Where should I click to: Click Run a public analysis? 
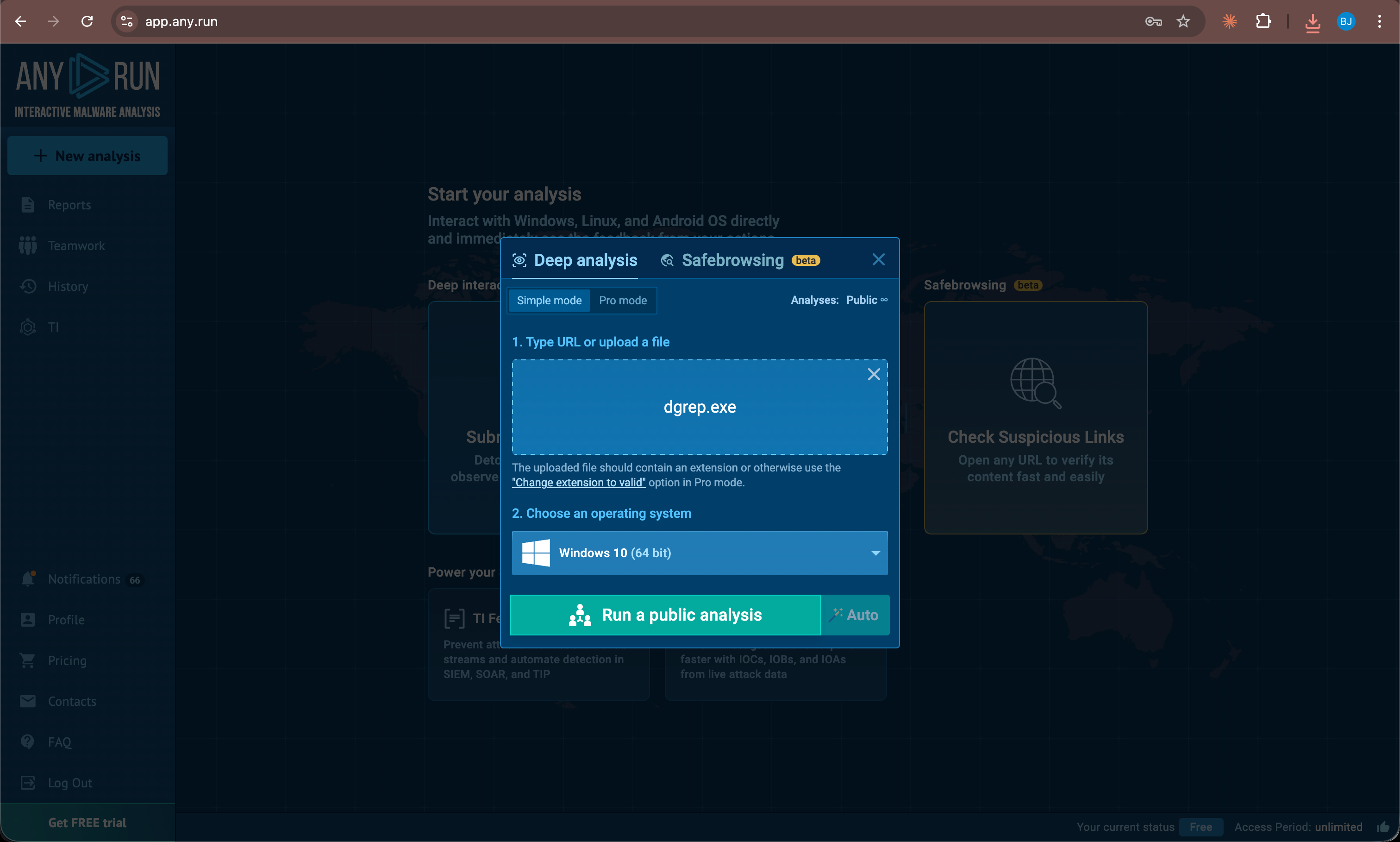click(x=665, y=615)
